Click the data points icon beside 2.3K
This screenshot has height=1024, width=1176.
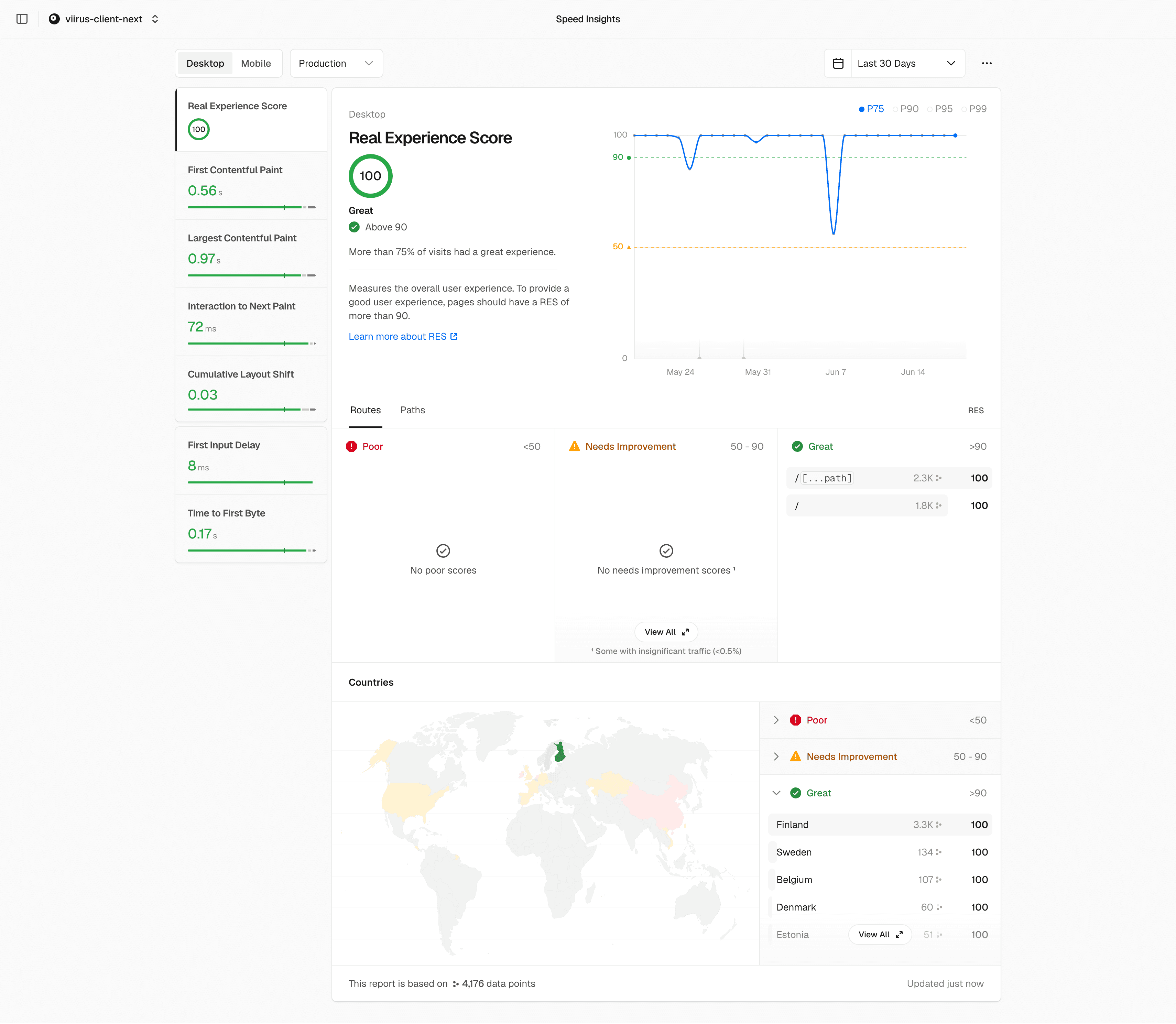[939, 478]
